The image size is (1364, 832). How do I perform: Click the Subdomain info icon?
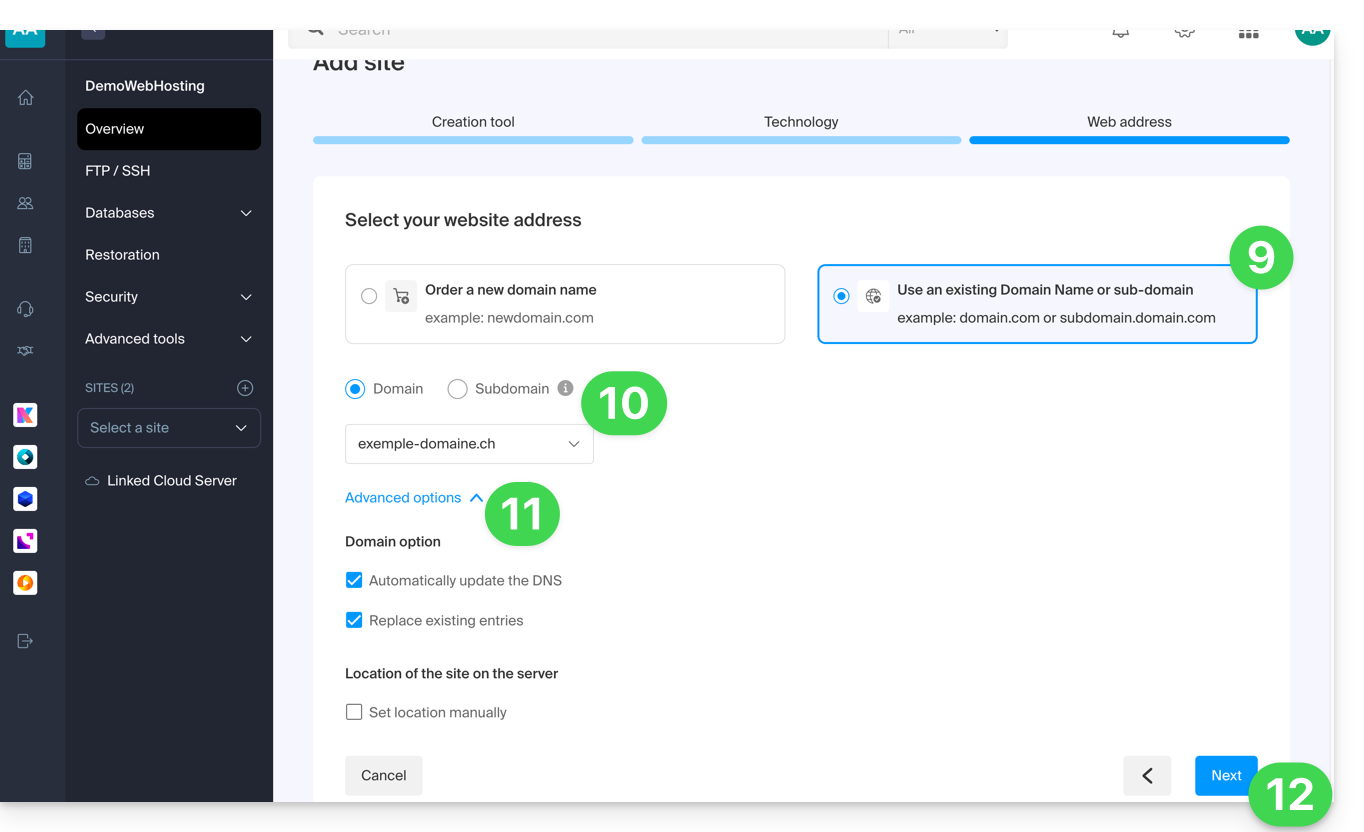tap(565, 388)
